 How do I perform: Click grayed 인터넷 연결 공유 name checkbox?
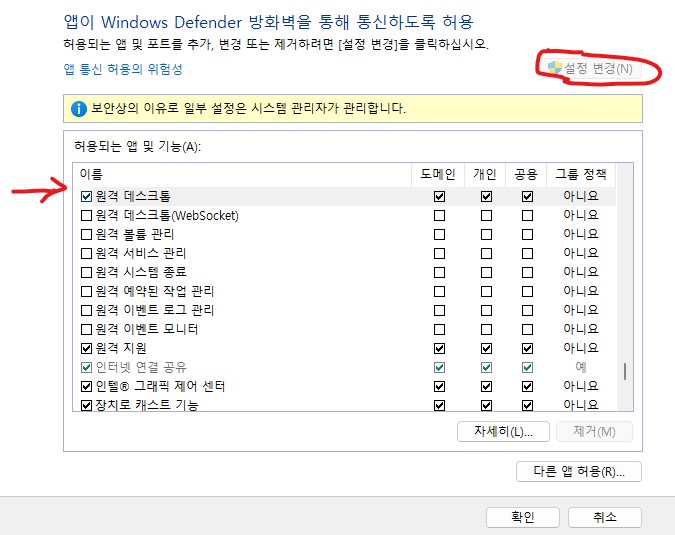click(87, 368)
